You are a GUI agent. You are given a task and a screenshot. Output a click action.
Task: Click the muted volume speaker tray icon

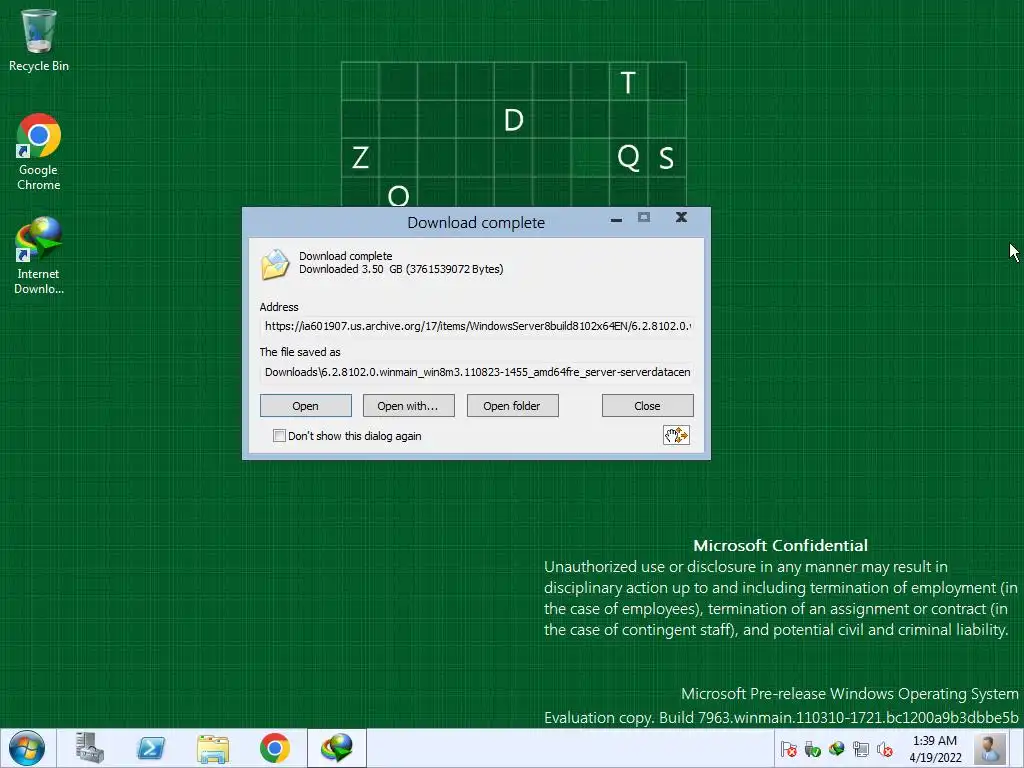[885, 749]
